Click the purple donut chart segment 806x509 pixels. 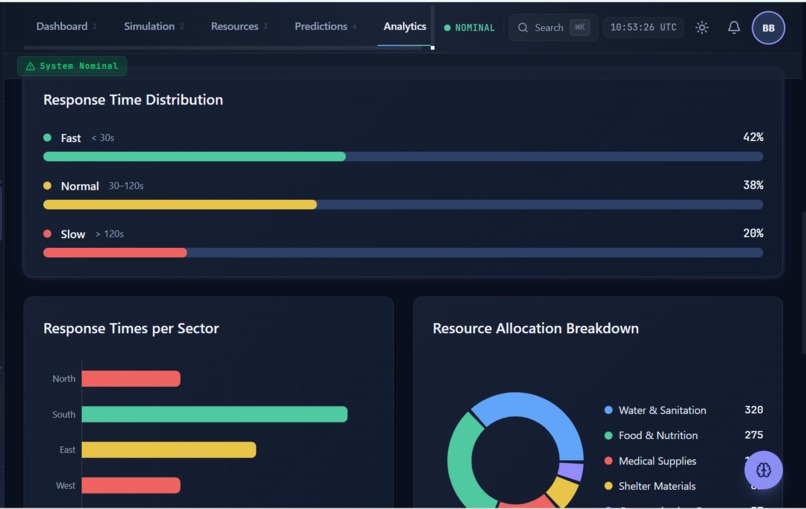coord(571,471)
